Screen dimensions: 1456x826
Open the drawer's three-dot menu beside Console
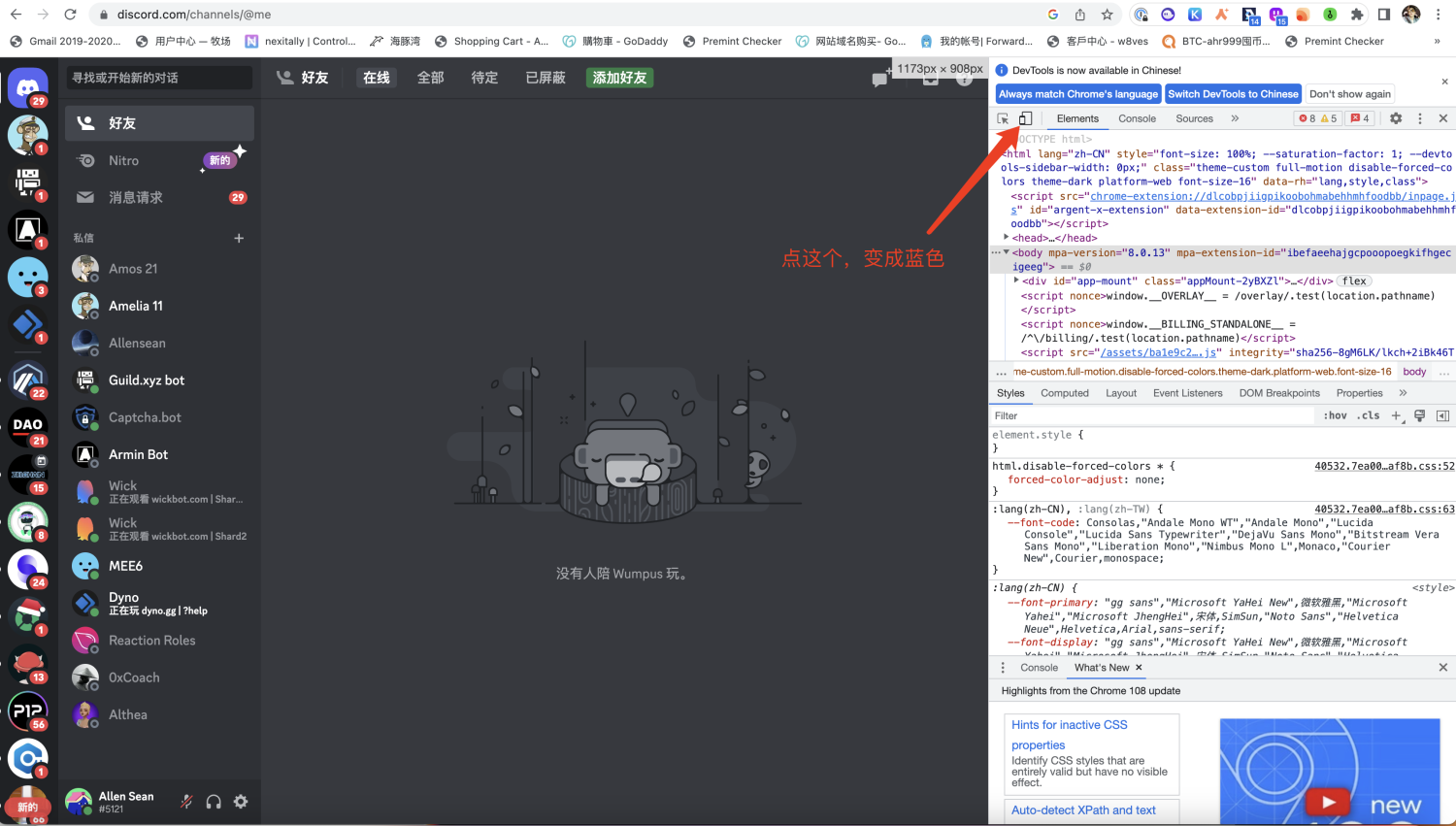(1003, 668)
